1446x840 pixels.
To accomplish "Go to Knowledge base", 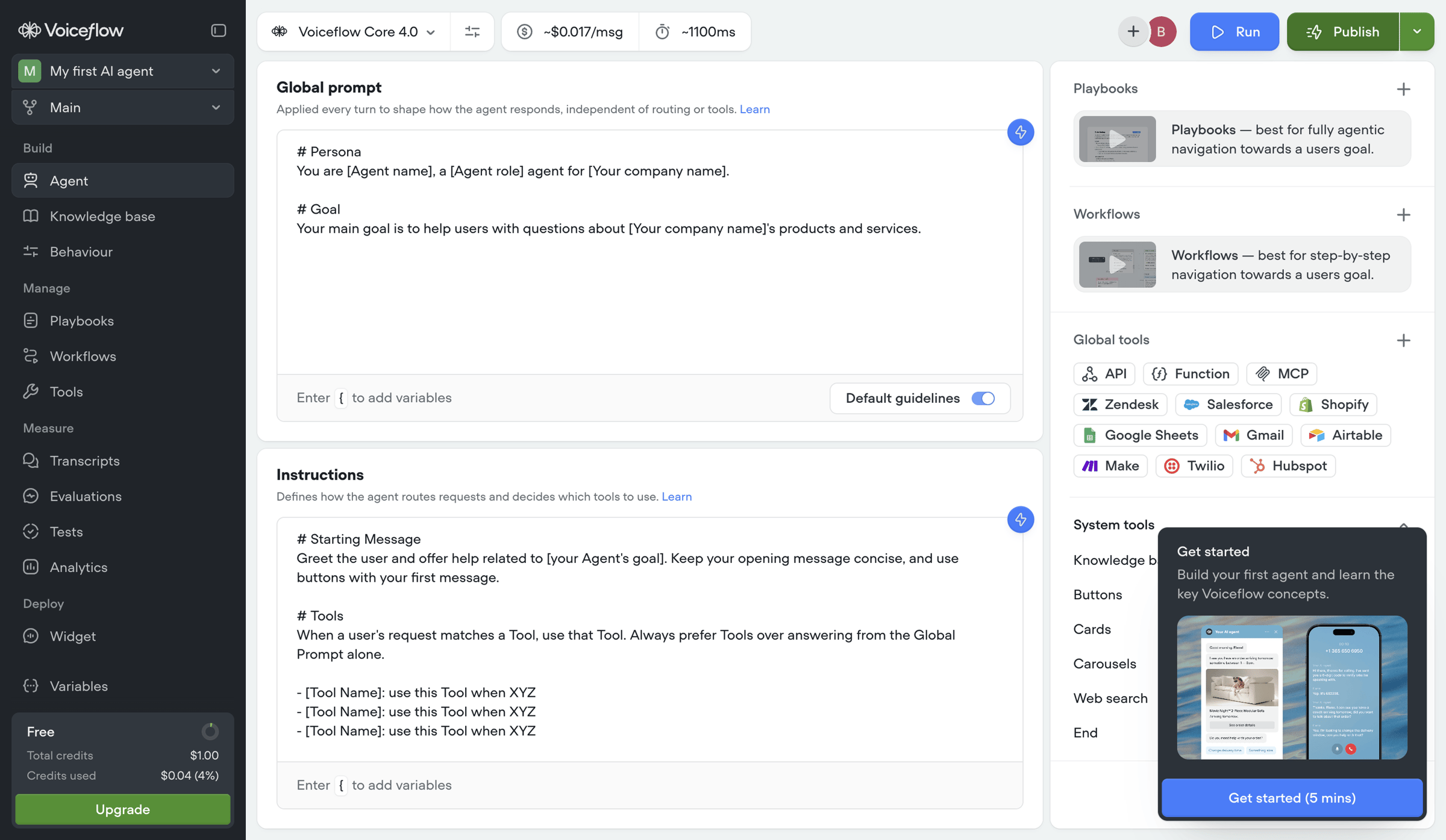I will point(123,216).
